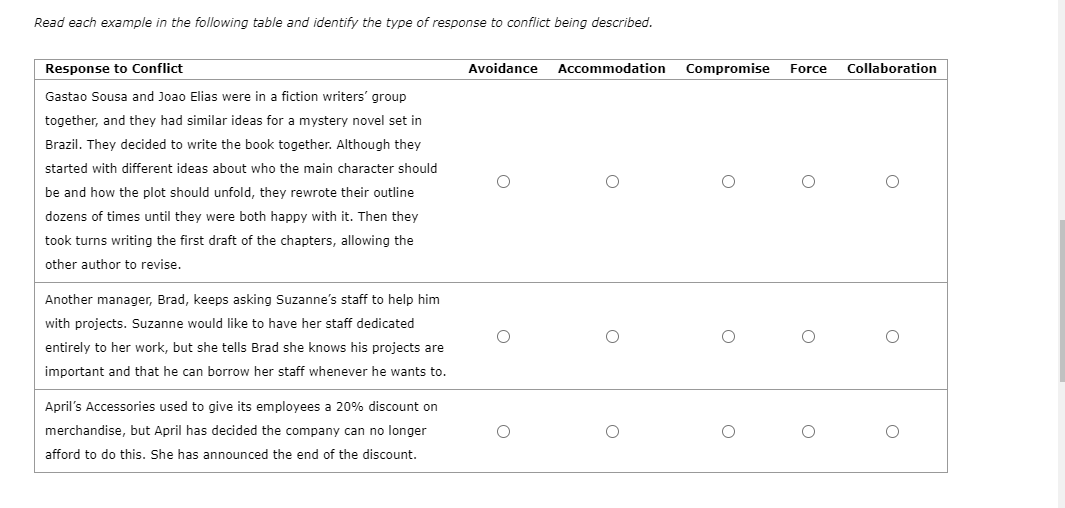Select Compromise for the April's Accessories example
Screen dimensions: 1065x508
coord(728,432)
